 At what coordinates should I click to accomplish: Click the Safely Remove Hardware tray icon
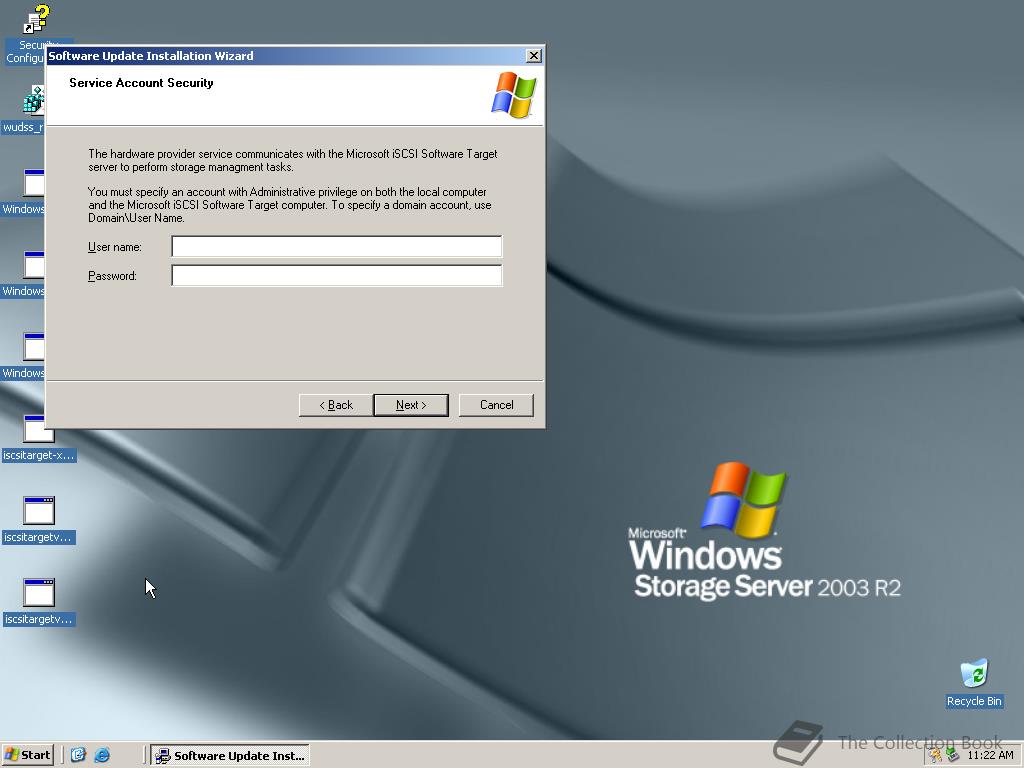(951, 755)
